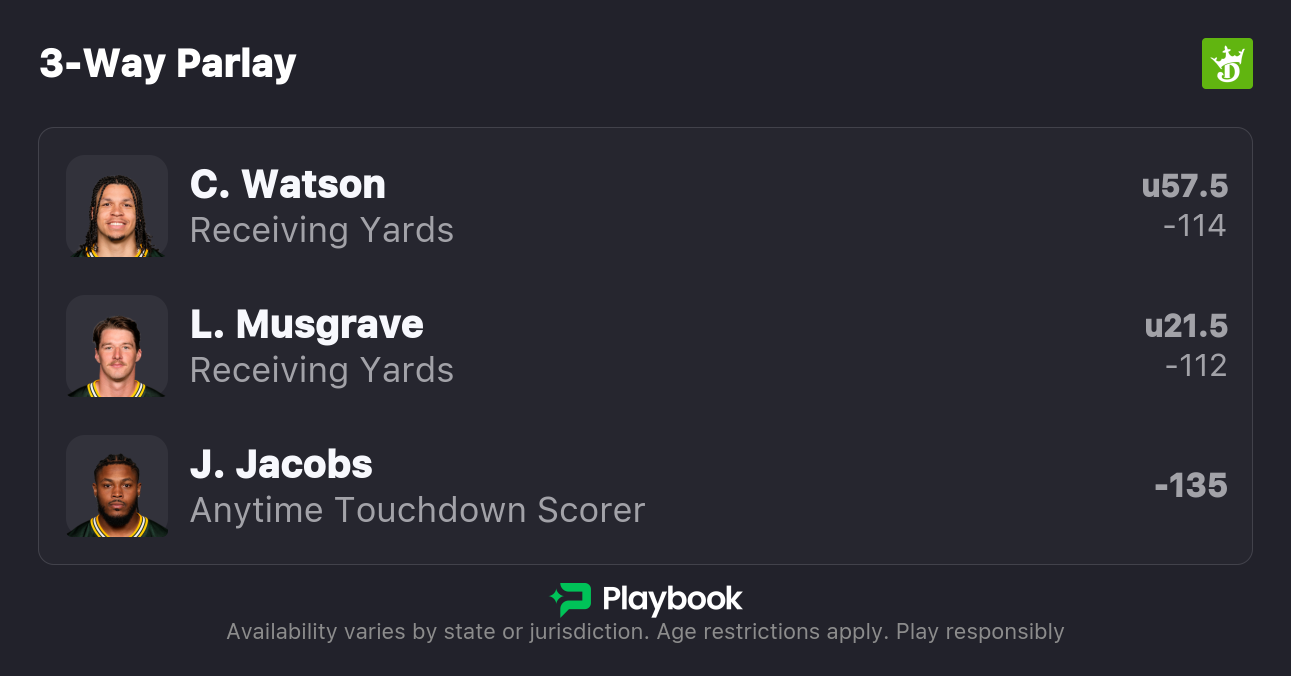Screen dimensions: 1291x676
Task: Click the -135 odds for Jacobs
Action: click(x=1190, y=486)
